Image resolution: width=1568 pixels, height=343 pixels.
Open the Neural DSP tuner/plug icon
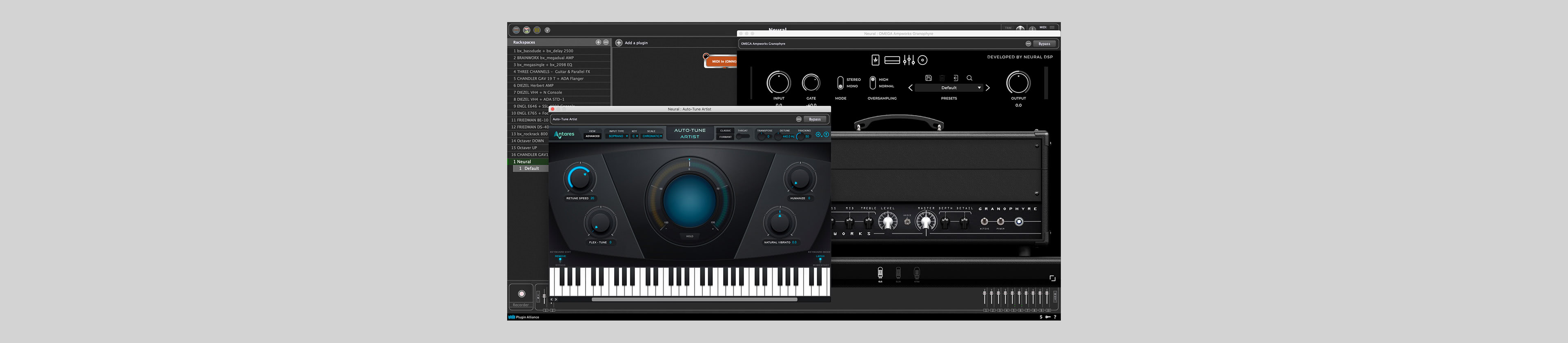[875, 60]
